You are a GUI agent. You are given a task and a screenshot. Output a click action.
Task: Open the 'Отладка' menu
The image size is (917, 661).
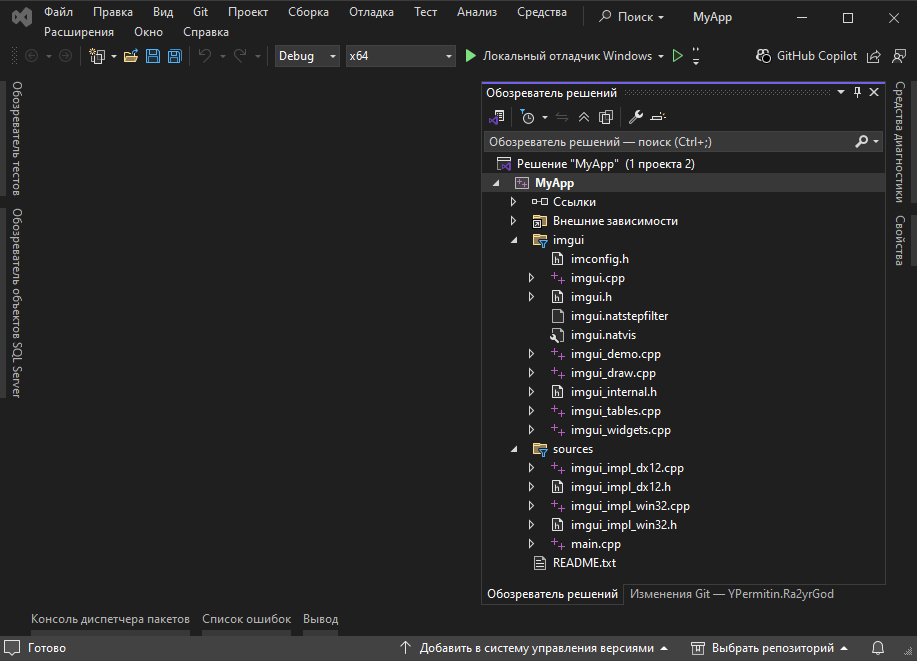pos(371,12)
